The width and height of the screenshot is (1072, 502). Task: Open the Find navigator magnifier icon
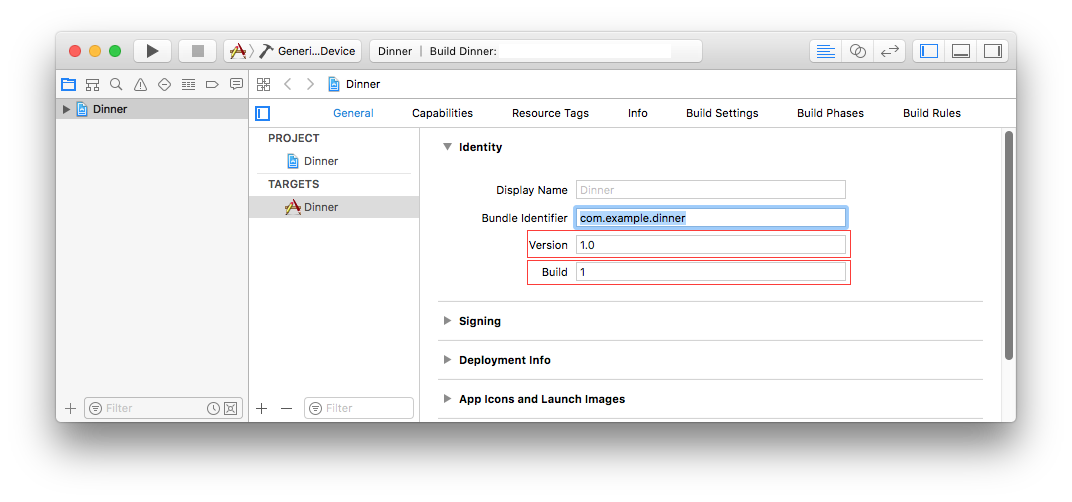click(x=116, y=84)
